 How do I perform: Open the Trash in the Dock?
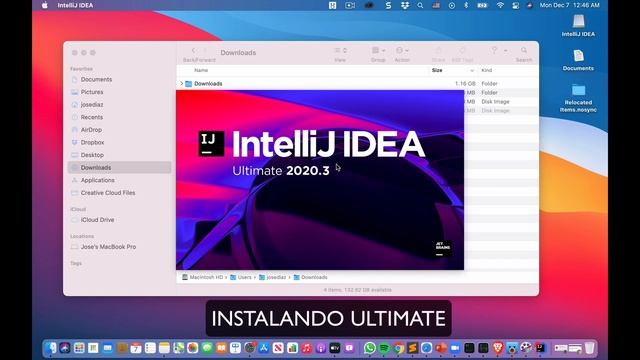tap(589, 348)
